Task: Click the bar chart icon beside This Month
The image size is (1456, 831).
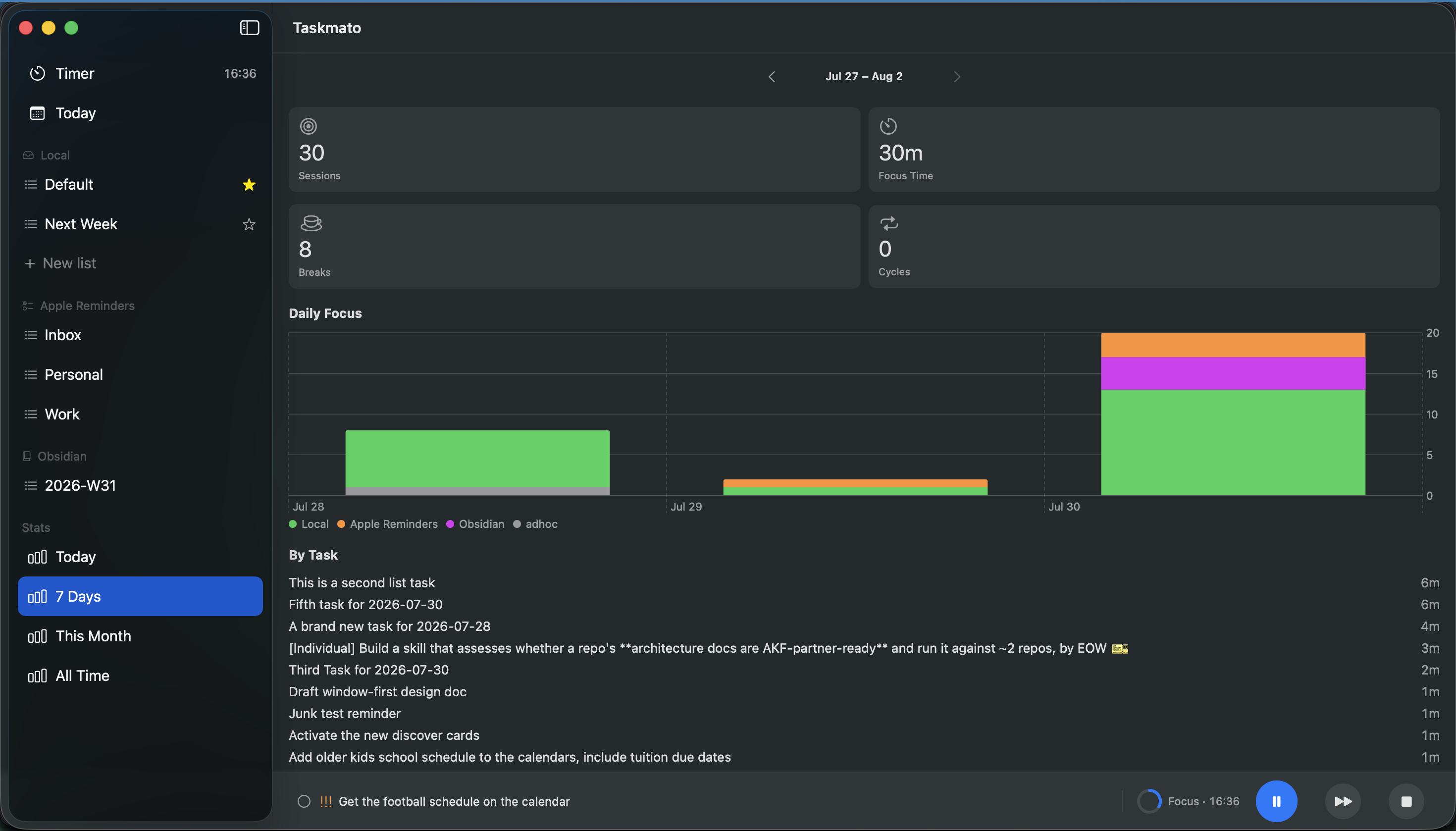Action: 38,636
